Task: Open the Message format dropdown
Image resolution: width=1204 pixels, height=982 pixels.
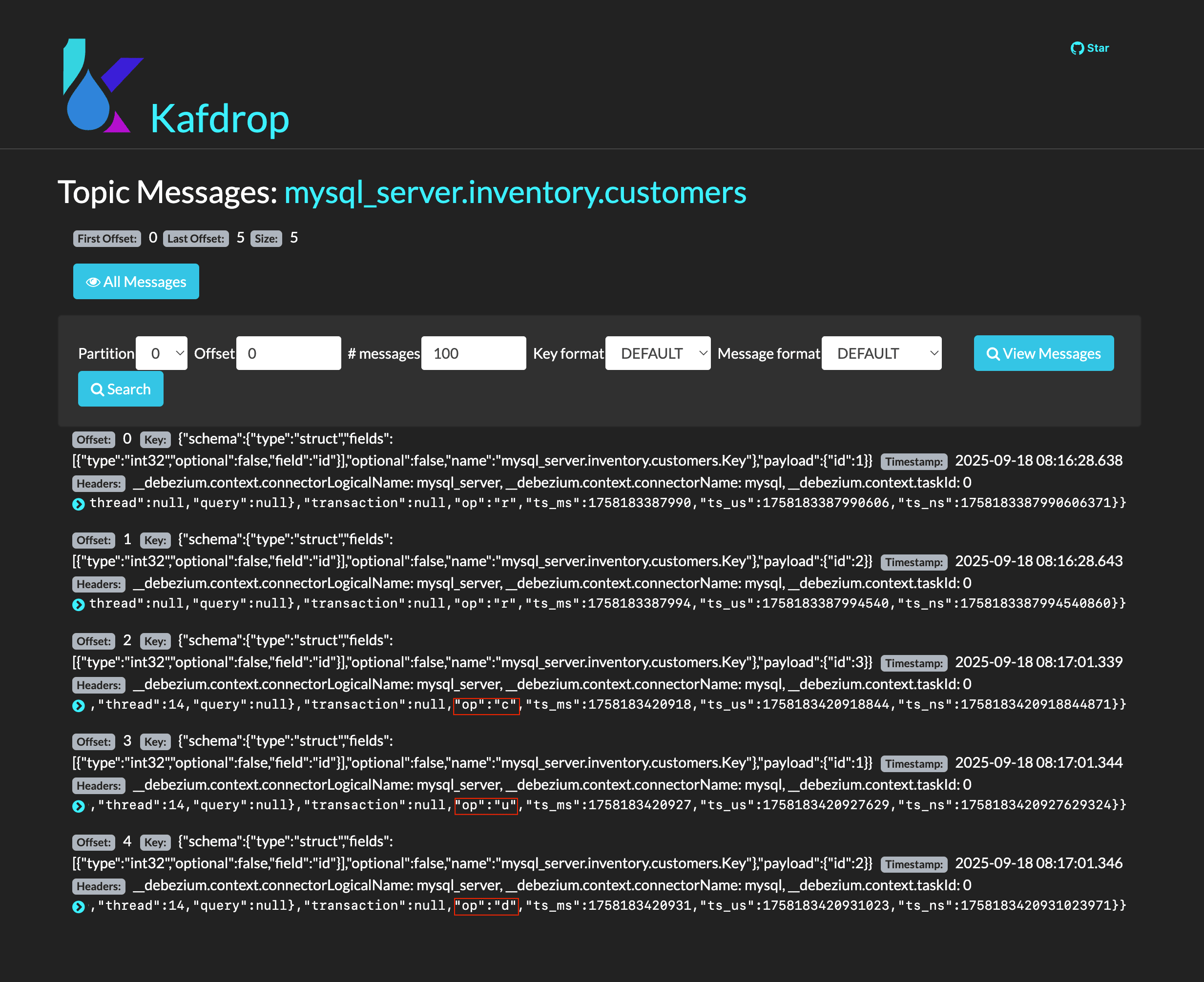Action: click(x=881, y=353)
